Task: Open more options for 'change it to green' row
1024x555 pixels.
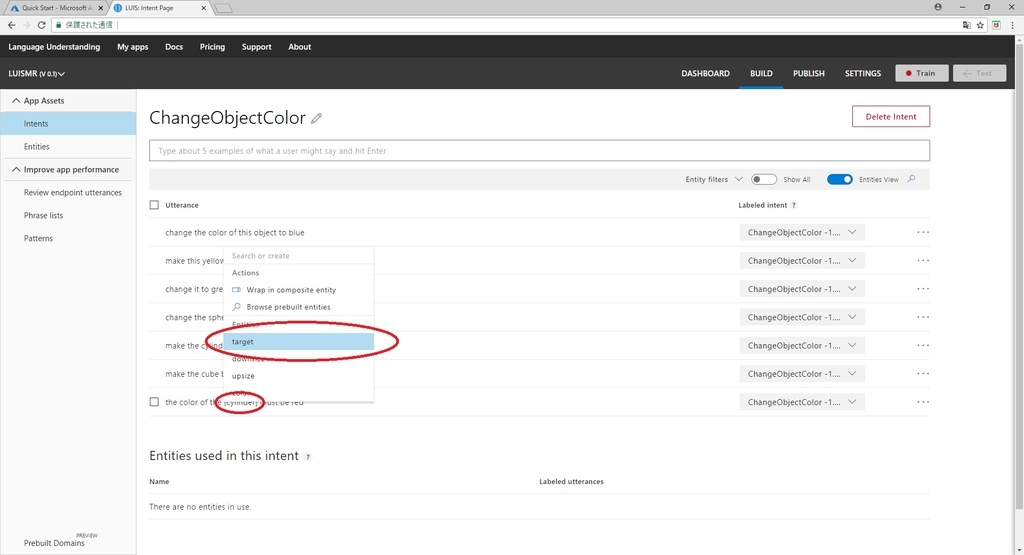Action: click(922, 289)
